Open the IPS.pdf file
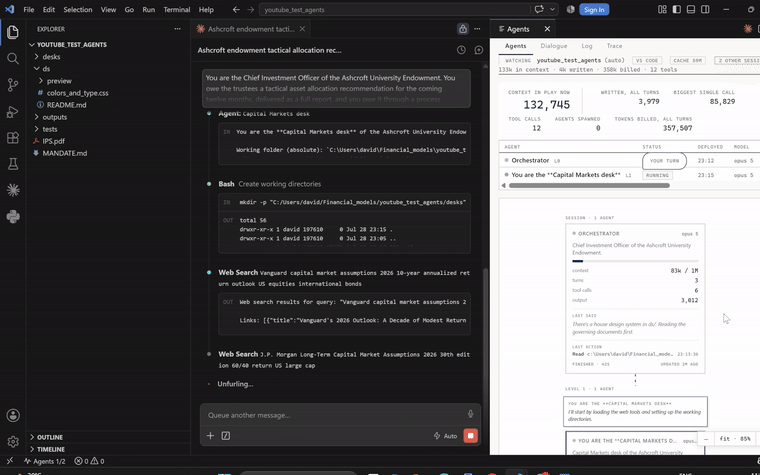 click(x=53, y=141)
